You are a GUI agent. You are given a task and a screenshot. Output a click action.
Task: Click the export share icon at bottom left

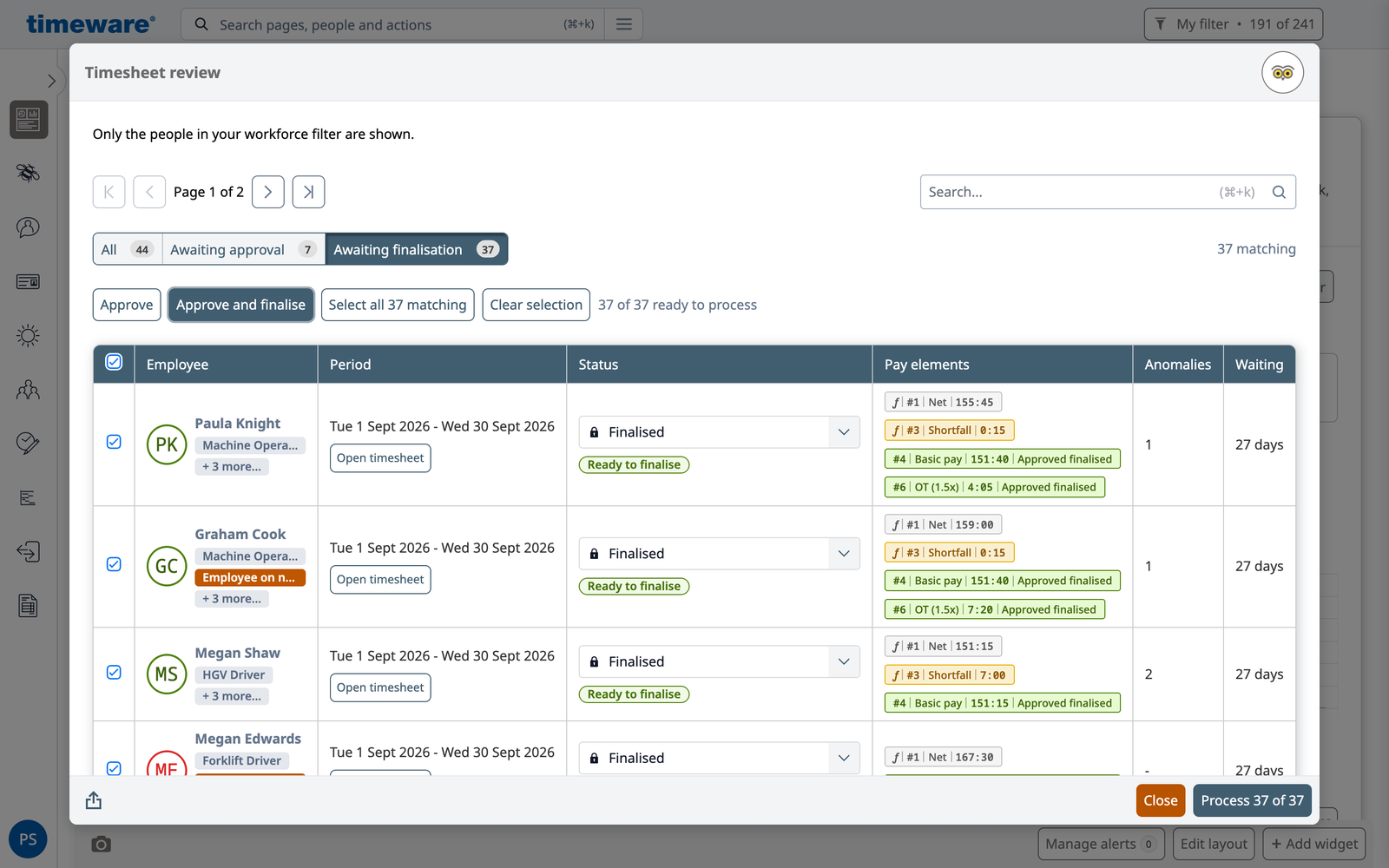pyautogui.click(x=94, y=800)
